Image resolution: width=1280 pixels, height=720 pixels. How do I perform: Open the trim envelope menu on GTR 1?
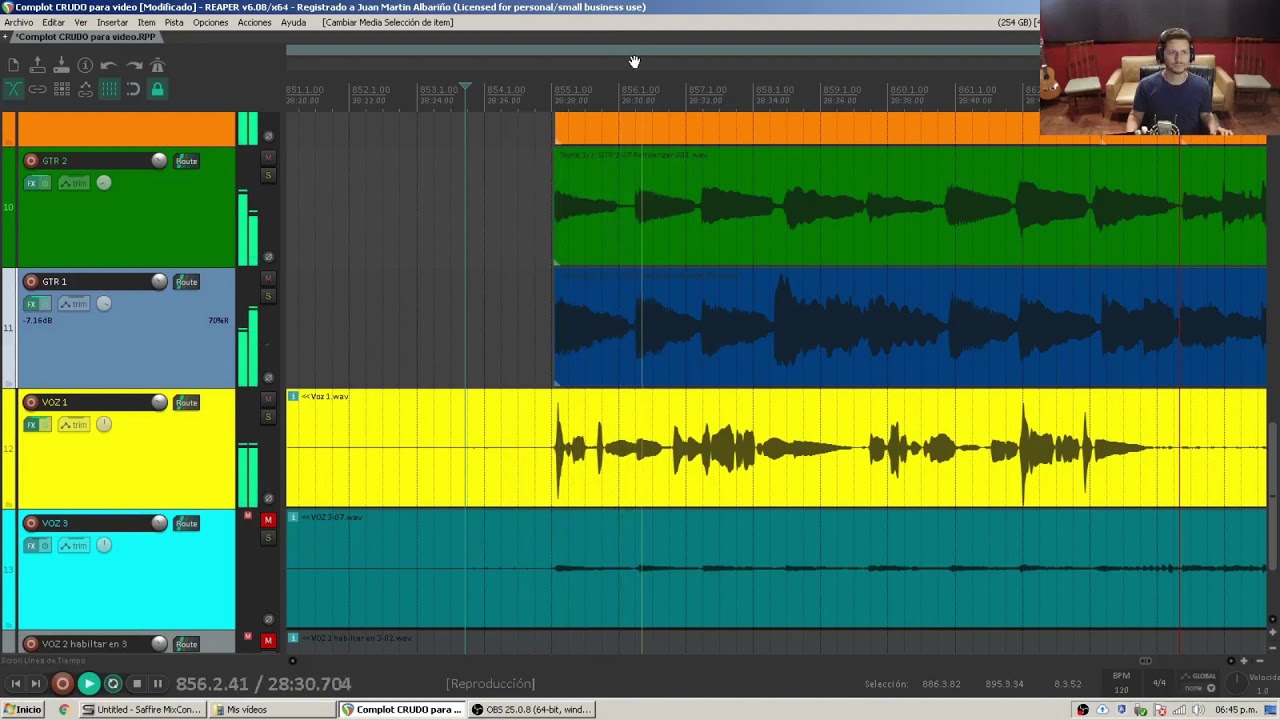[x=73, y=304]
